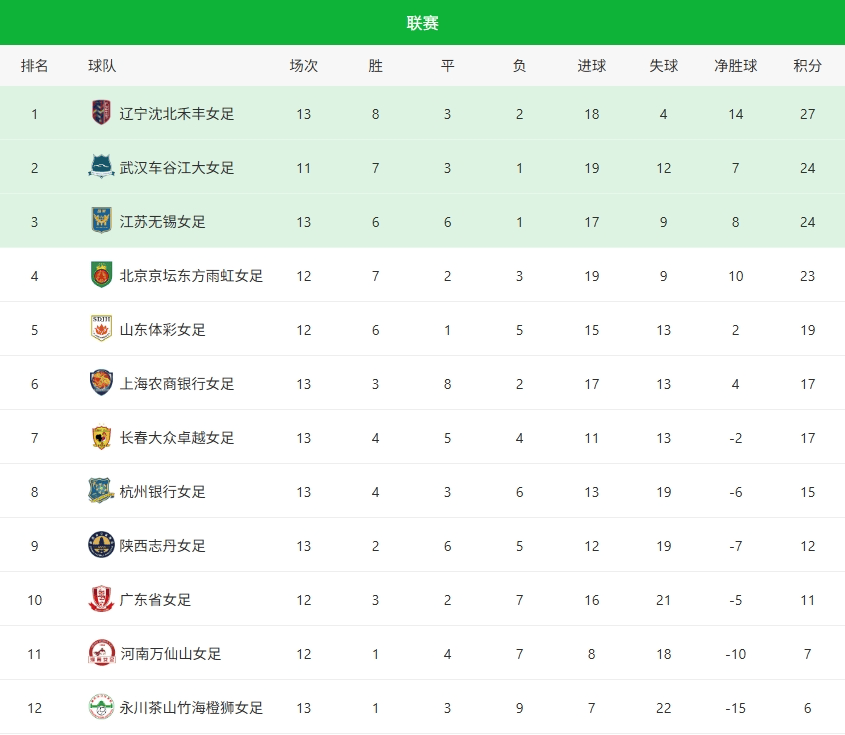The height and width of the screenshot is (735, 845).
Task: Open the 永川茶山竹海橙狮女足 team name link
Action: [191, 708]
